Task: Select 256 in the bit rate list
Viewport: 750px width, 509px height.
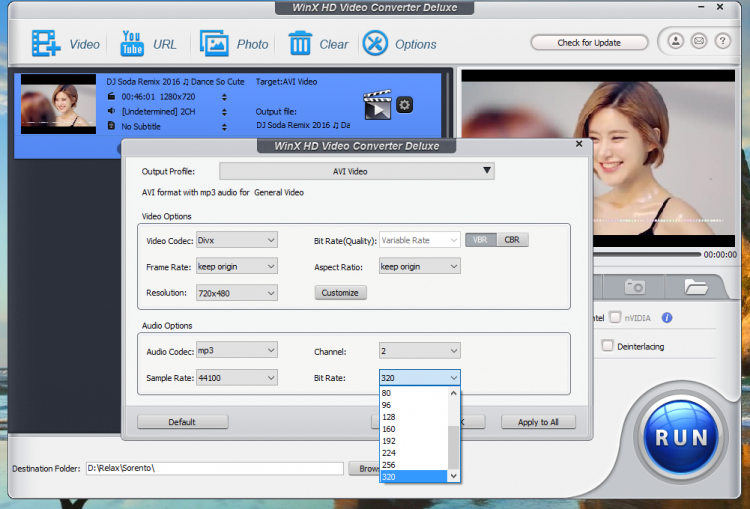Action: (414, 465)
